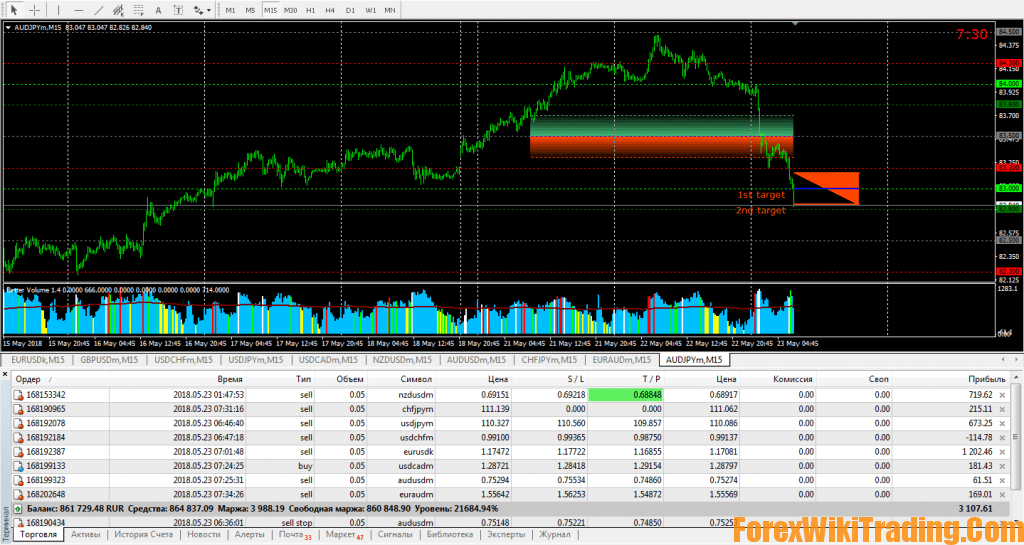Screen dimensions: 1024x545
Task: Switch chart to M5 timeframe
Action: pos(251,10)
